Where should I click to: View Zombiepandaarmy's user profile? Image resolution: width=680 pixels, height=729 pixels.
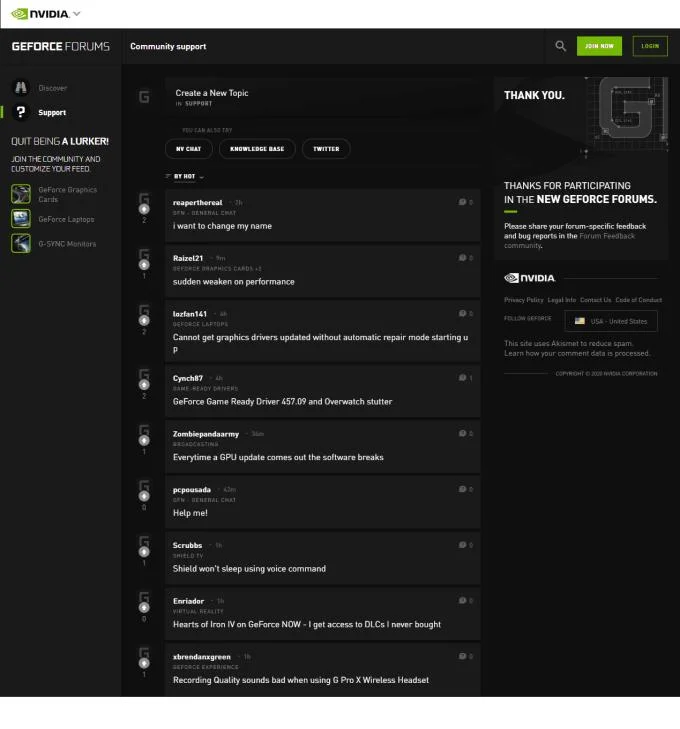coord(206,434)
